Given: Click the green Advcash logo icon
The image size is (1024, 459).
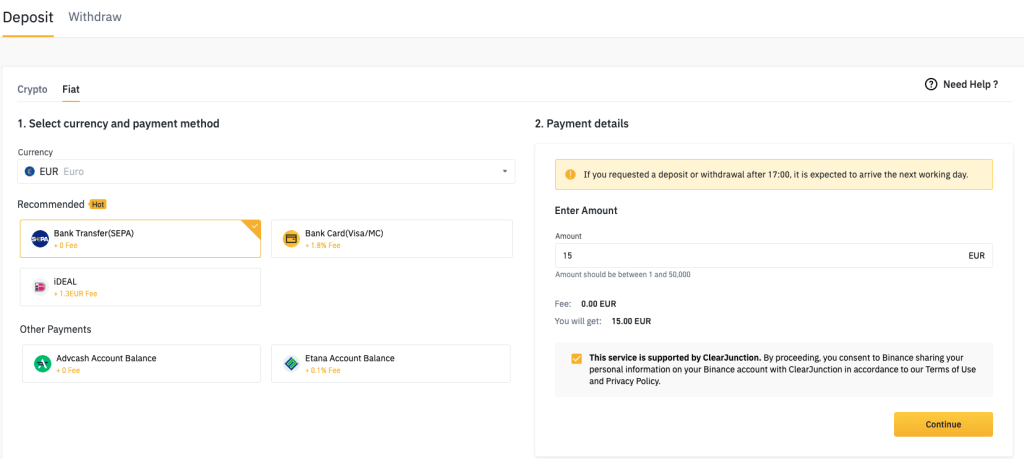Looking at the screenshot, I should pyautogui.click(x=42, y=364).
